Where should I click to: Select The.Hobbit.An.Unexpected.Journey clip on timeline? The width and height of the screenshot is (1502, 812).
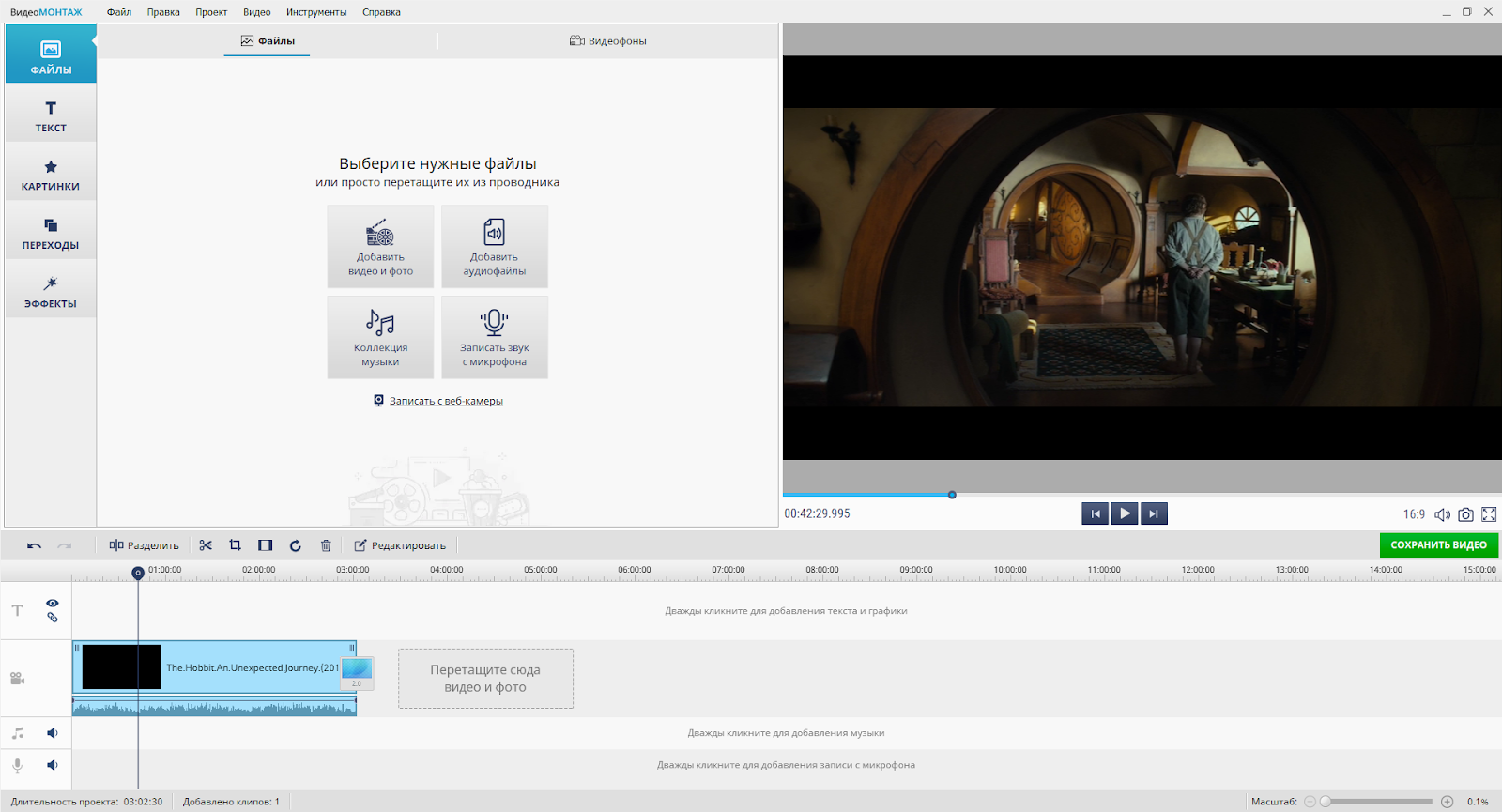pyautogui.click(x=215, y=667)
